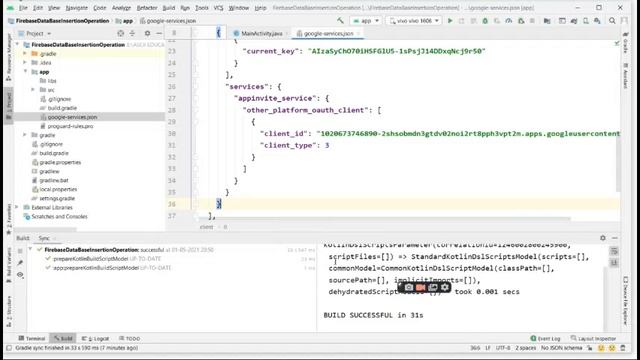Select the prepareKotlinBuildScriptModel task row without the app prefix
The width and height of the screenshot is (640, 360).
pyautogui.click(x=103, y=259)
